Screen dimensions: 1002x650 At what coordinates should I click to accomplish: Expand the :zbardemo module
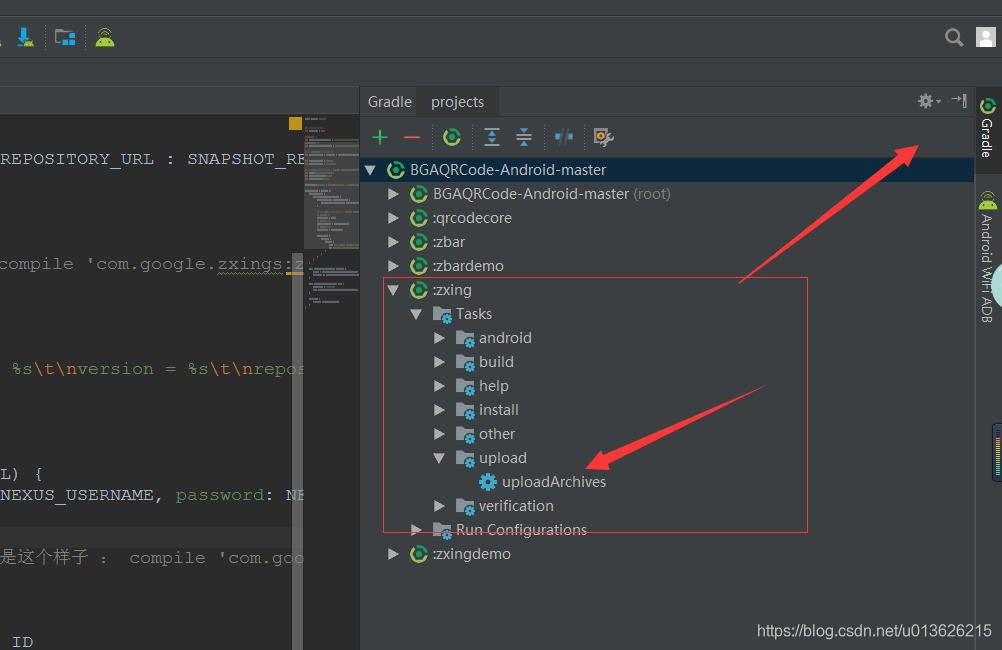point(394,266)
